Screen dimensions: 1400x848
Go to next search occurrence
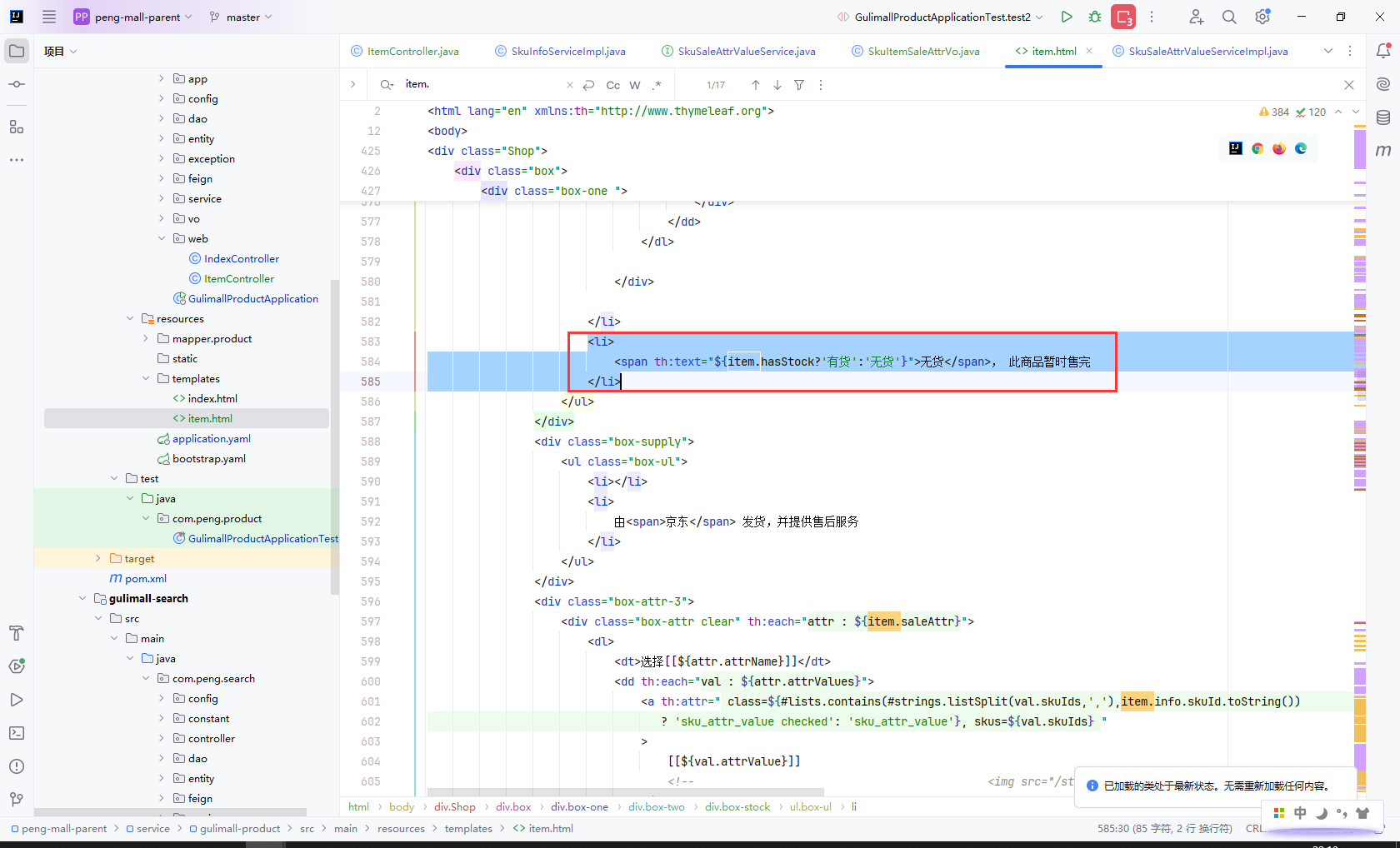(x=777, y=85)
